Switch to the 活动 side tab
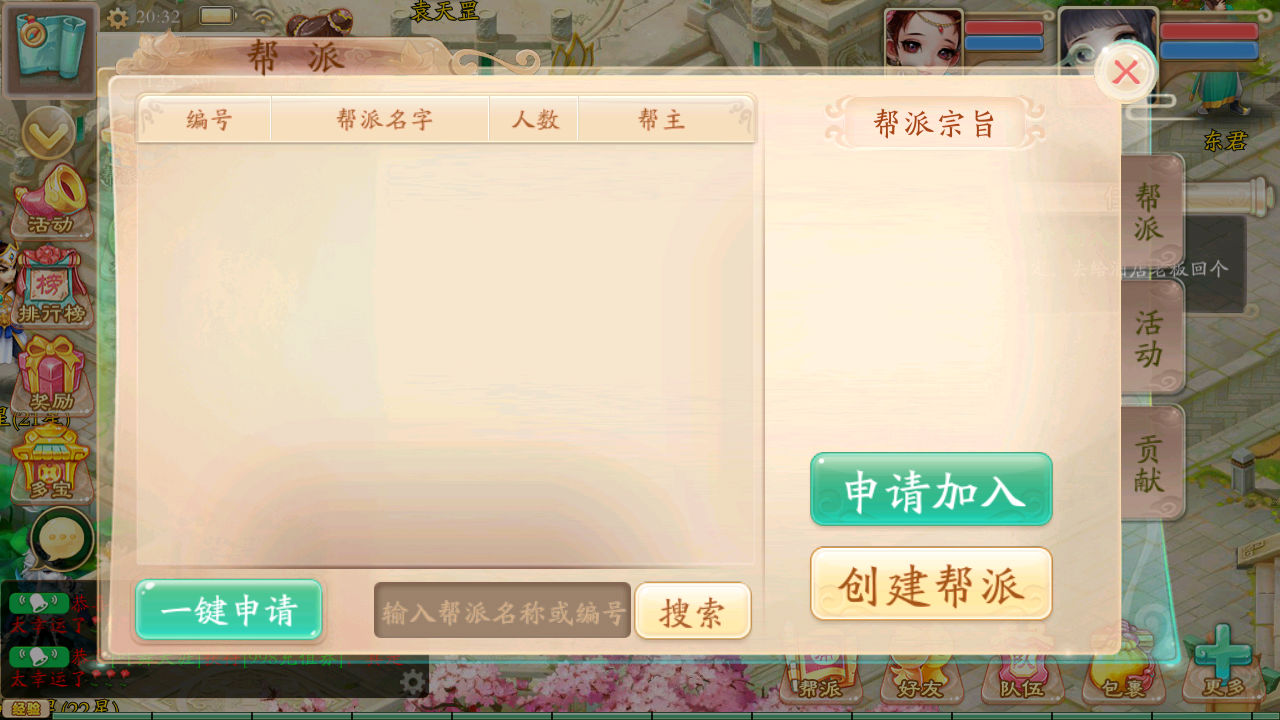Viewport: 1280px width, 720px height. pyautogui.click(x=1151, y=336)
